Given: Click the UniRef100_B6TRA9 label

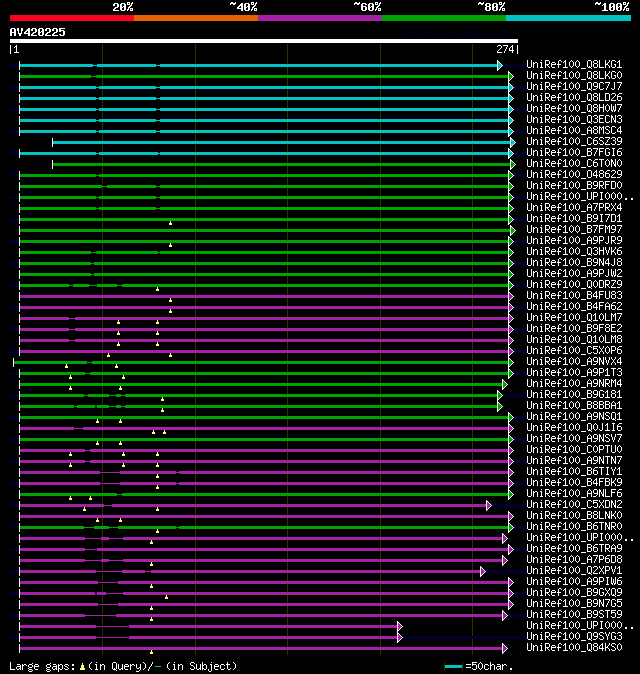Looking at the screenshot, I should 574,549.
